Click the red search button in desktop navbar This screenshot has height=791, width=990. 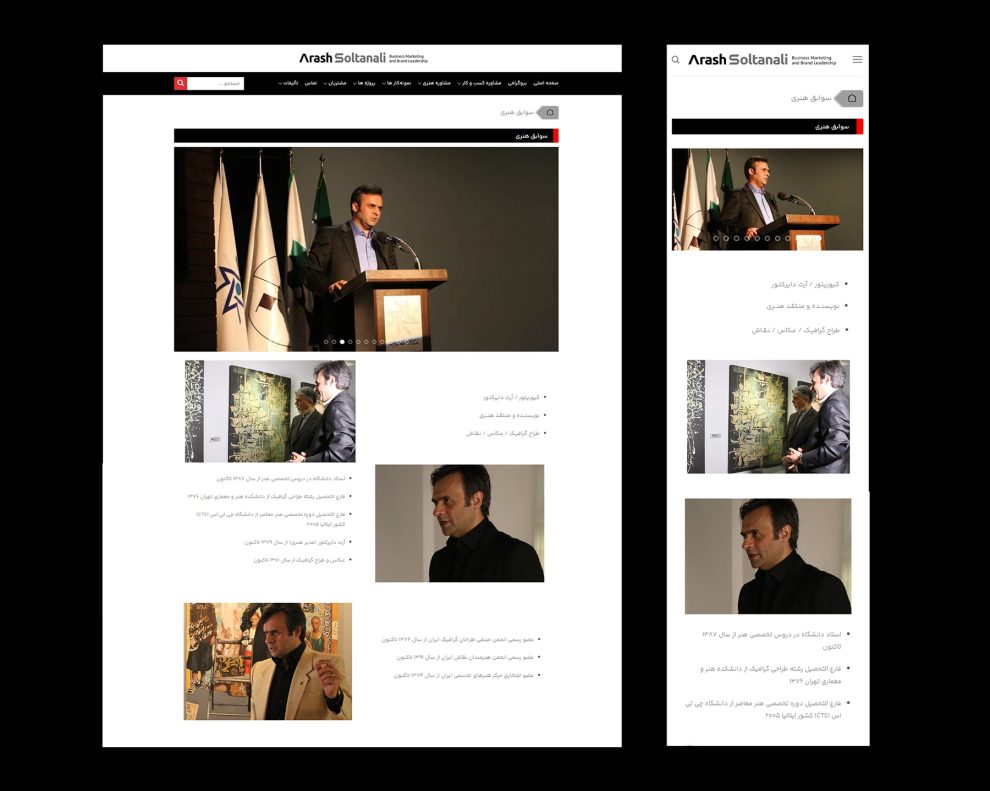click(180, 84)
